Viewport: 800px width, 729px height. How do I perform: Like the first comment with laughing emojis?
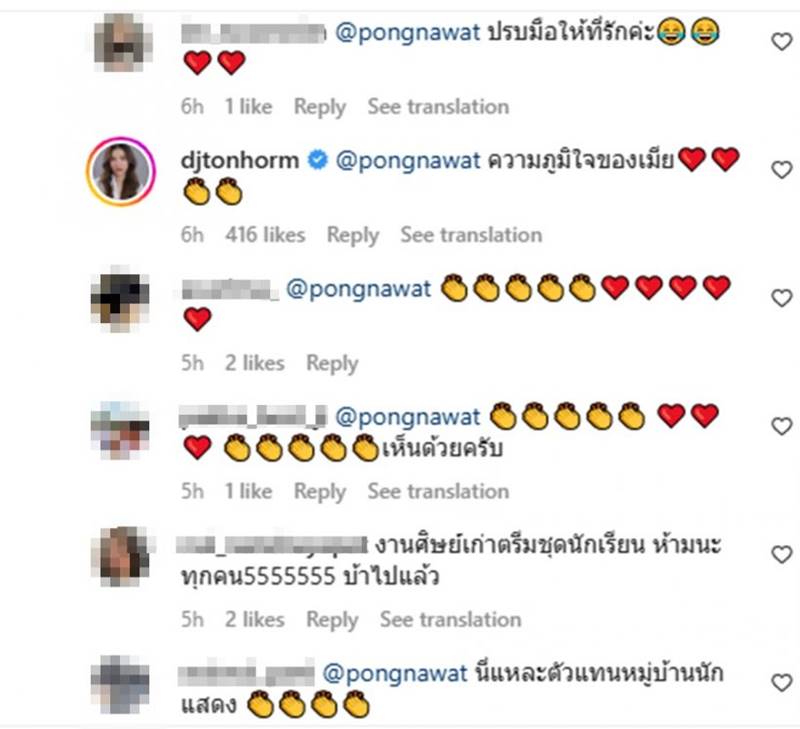pos(781,41)
